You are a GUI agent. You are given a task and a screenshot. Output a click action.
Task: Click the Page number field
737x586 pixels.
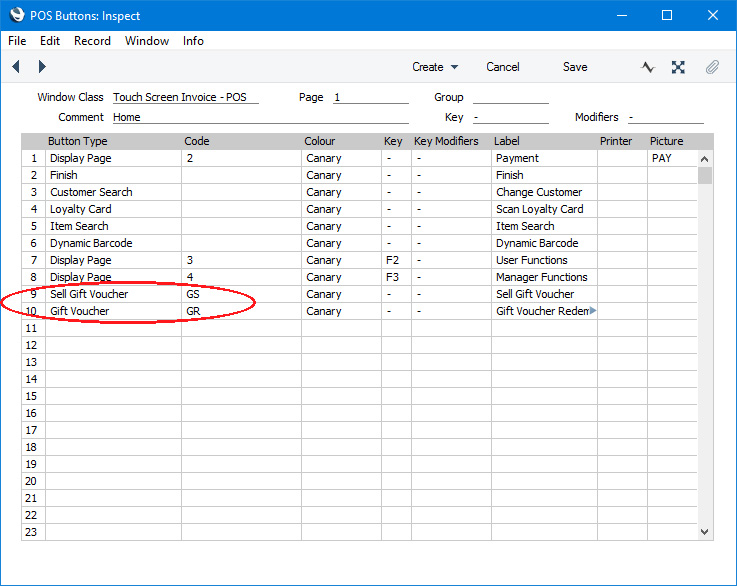click(x=371, y=97)
